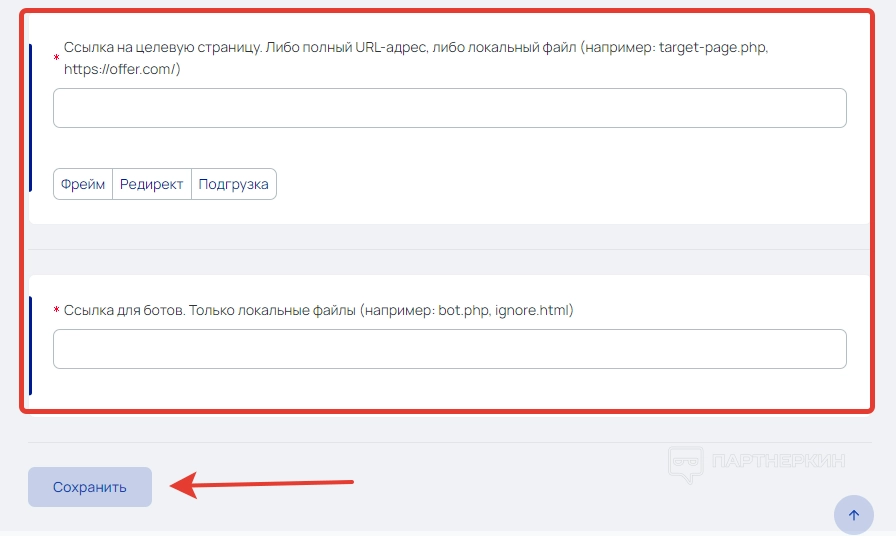Click the red asterisk beside target page label
896x536 pixels.
tap(56, 59)
